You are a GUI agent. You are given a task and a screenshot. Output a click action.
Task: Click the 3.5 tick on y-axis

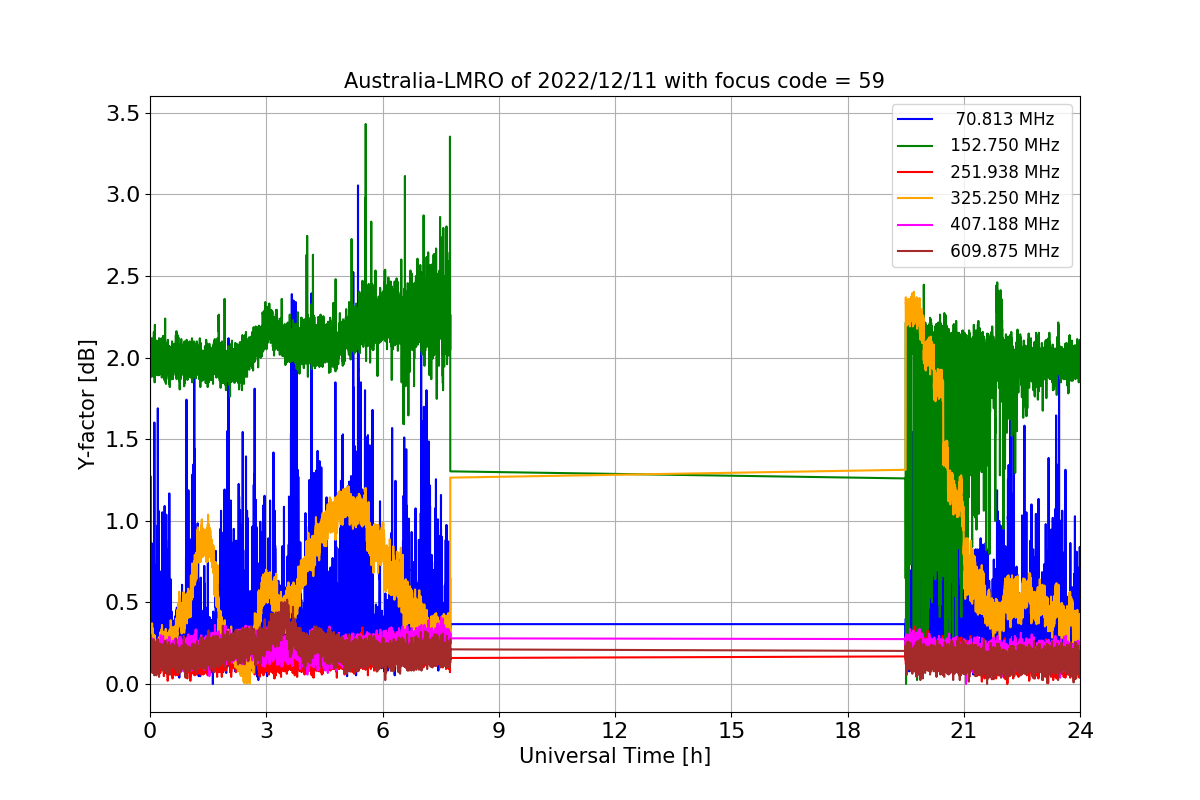(x=121, y=113)
